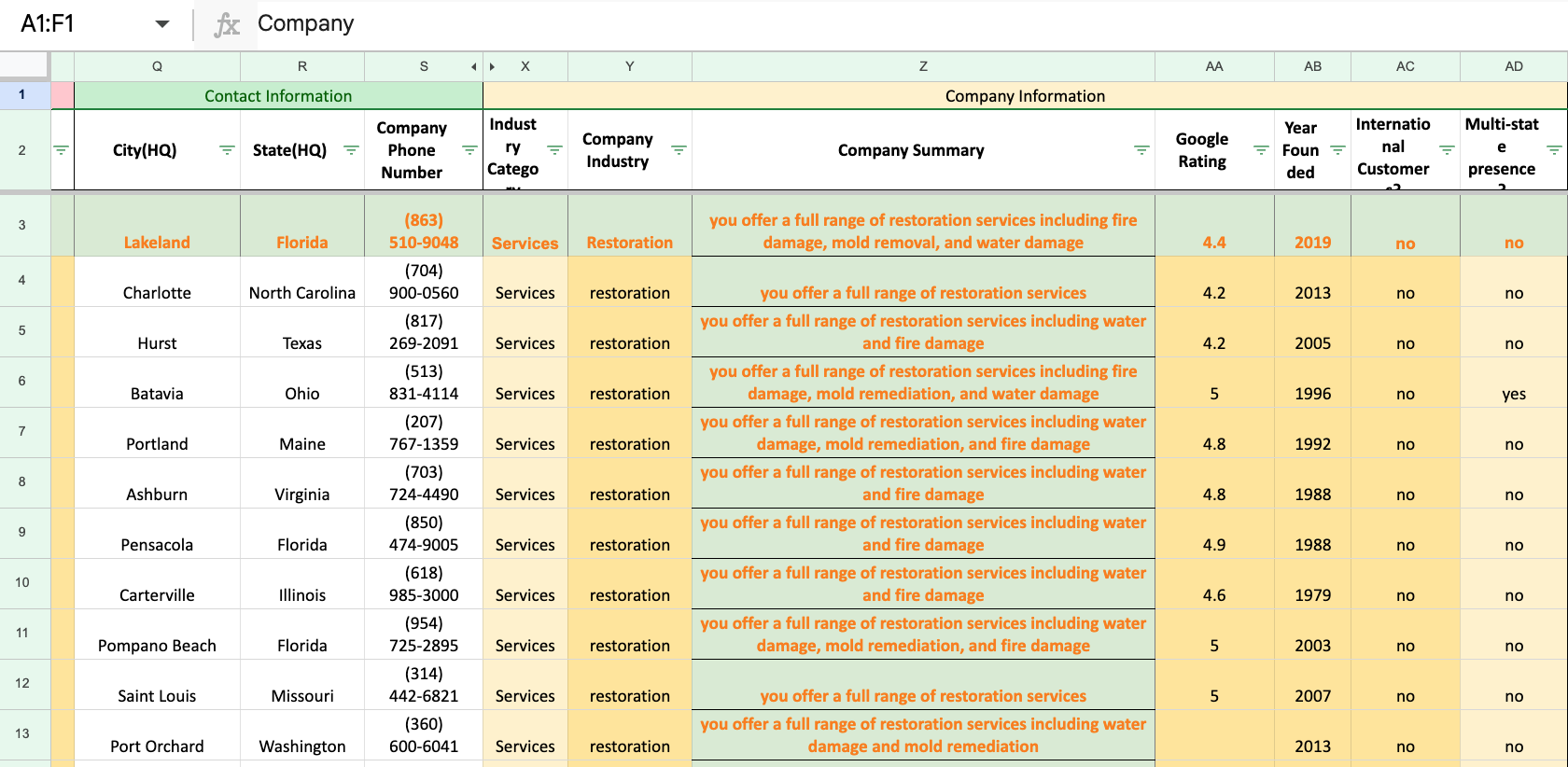Click phone number (207) 767-1359
The height and width of the screenshot is (767, 1568).
(x=424, y=433)
